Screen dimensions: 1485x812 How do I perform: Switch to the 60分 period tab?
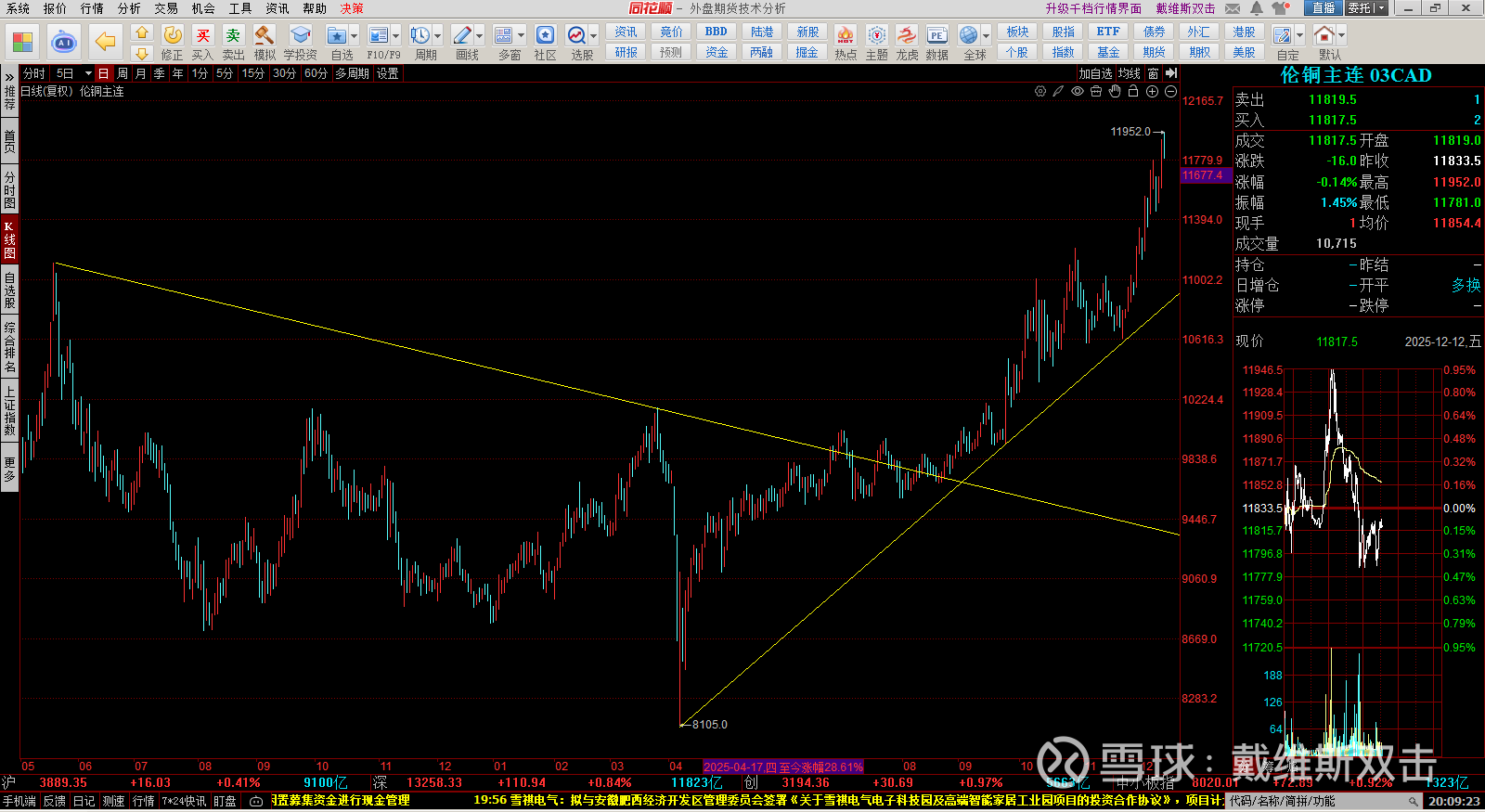click(316, 73)
